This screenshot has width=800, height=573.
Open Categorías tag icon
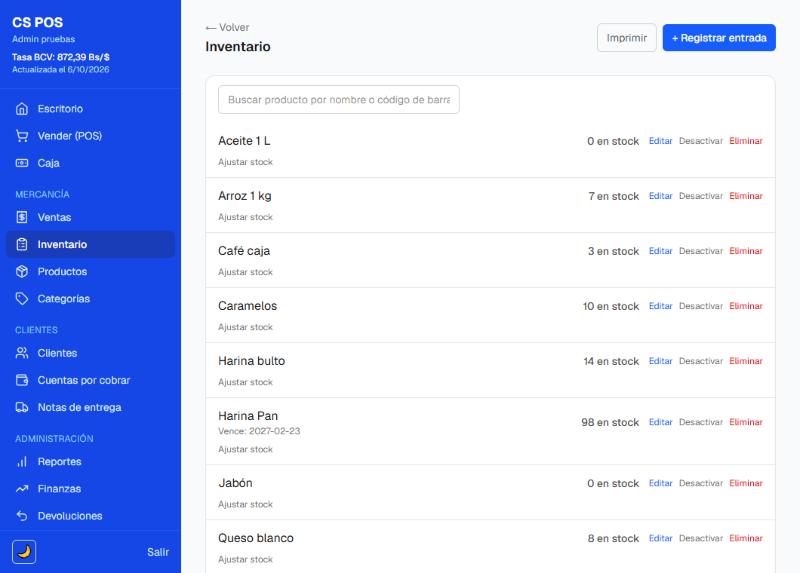[22, 298]
